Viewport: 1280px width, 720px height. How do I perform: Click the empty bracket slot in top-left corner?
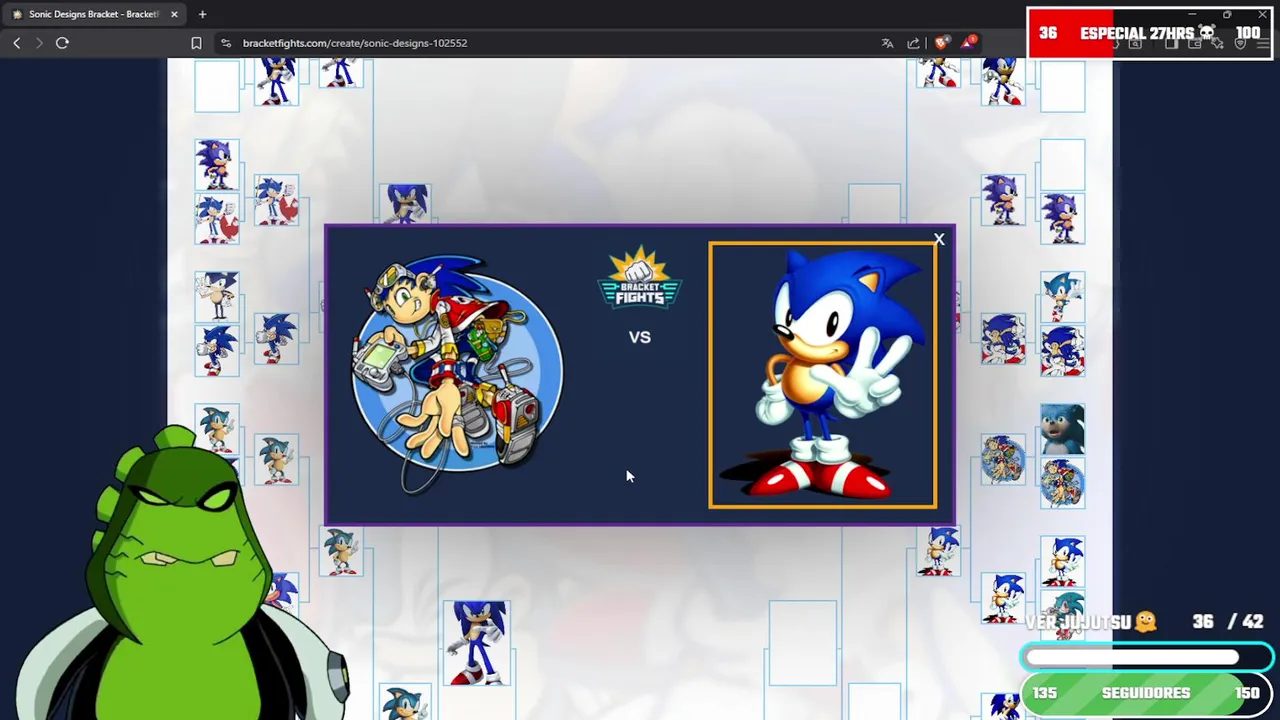(217, 84)
